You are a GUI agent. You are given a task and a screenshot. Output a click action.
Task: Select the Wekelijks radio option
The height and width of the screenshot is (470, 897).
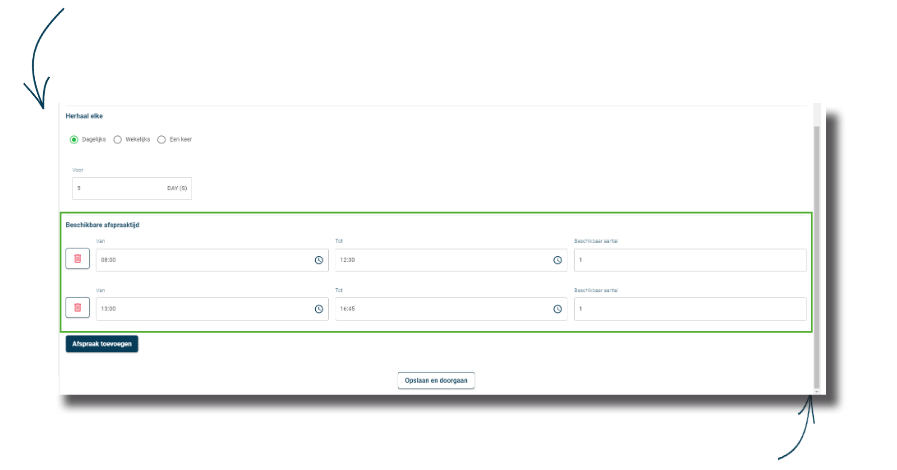[117, 139]
